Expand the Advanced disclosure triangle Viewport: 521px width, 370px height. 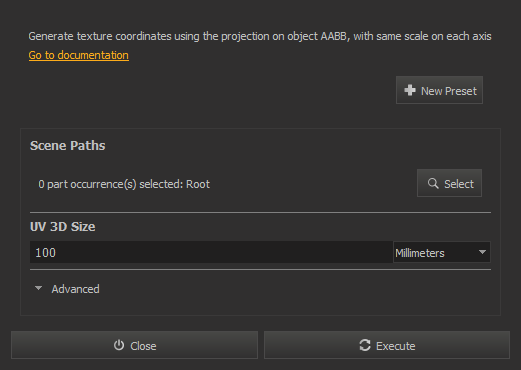(x=39, y=288)
